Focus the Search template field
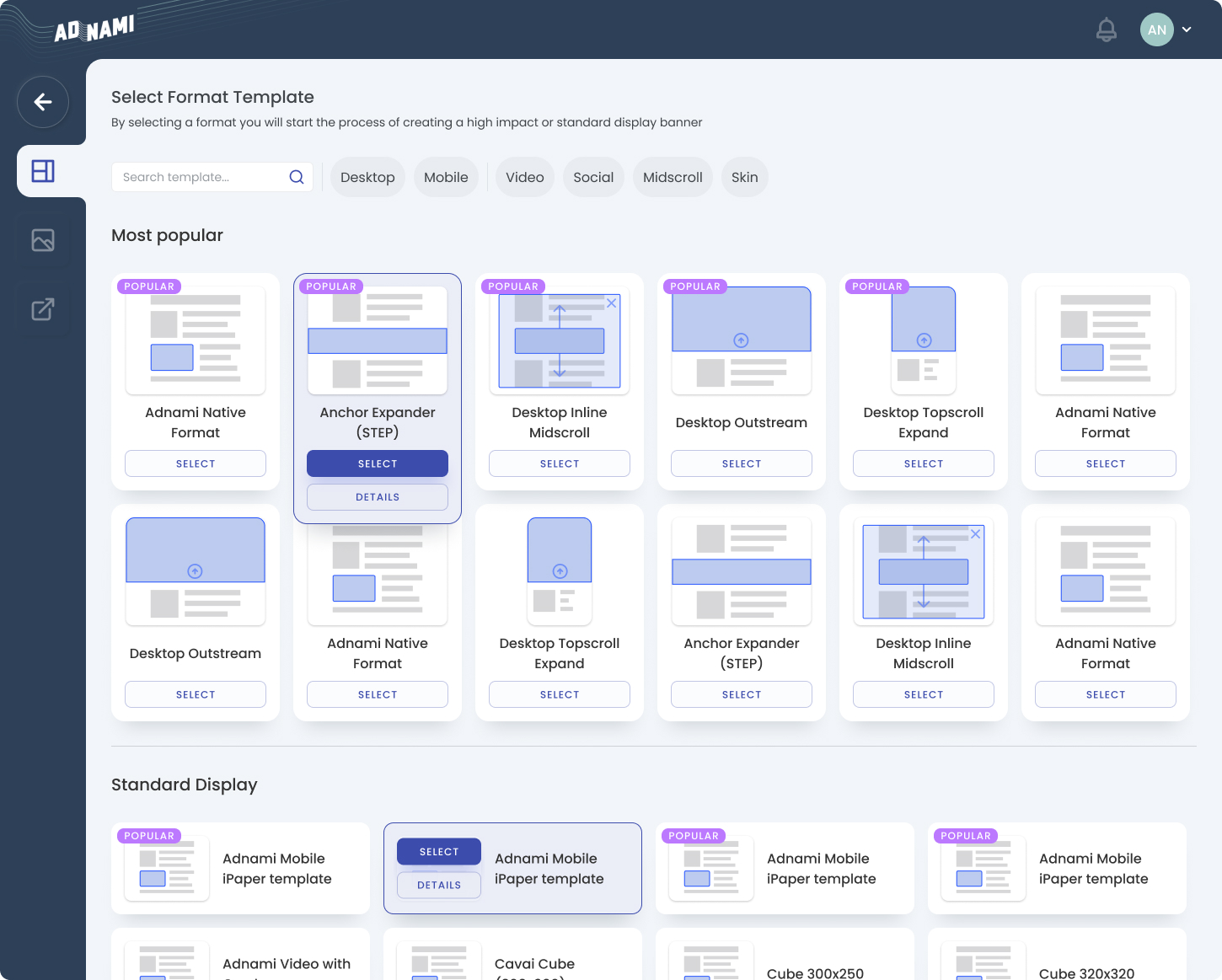Screen dimensions: 1222x980 pyautogui.click(x=212, y=177)
